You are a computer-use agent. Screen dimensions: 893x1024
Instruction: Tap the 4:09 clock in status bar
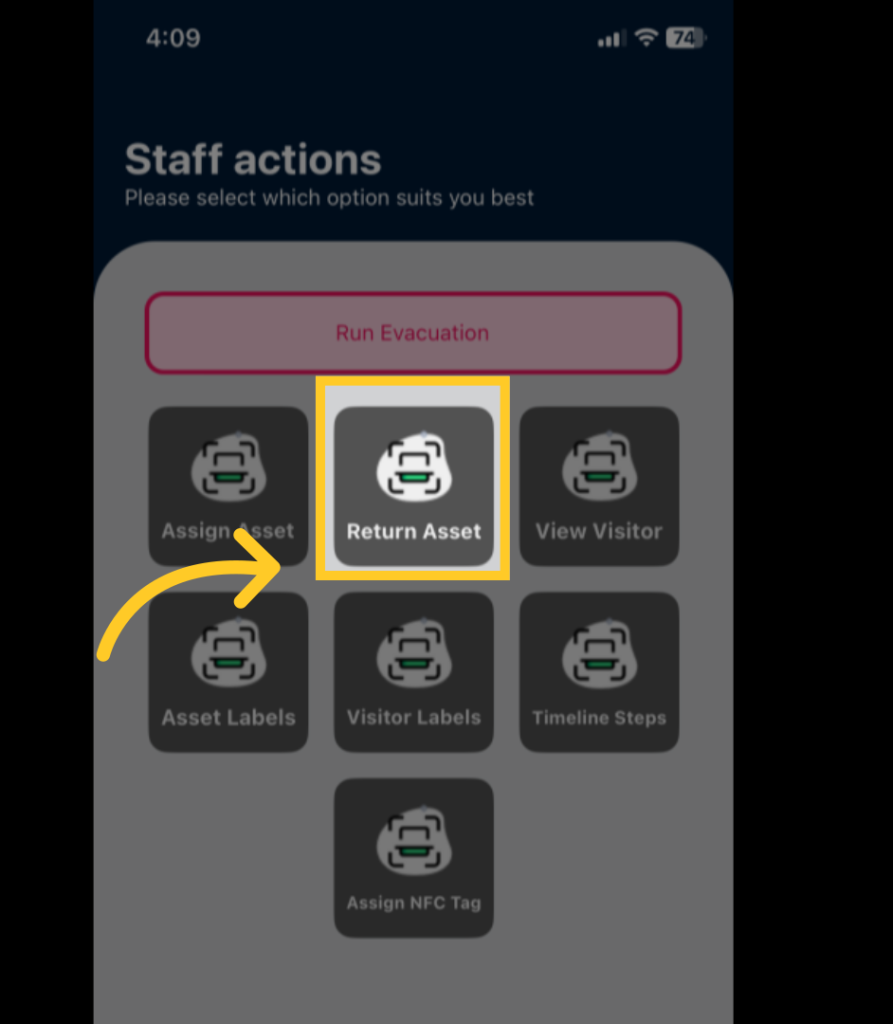[x=173, y=38]
